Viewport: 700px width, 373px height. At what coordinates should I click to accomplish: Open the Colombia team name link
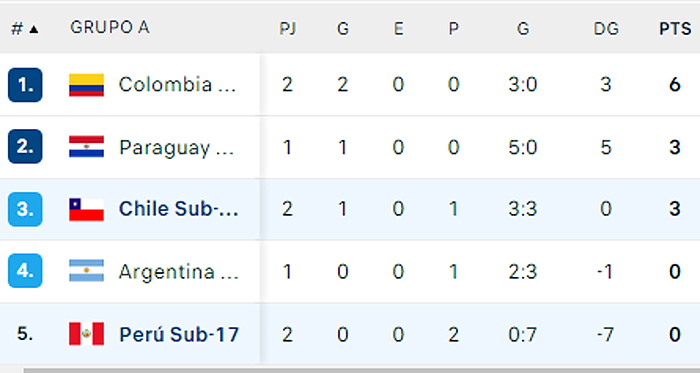click(177, 85)
